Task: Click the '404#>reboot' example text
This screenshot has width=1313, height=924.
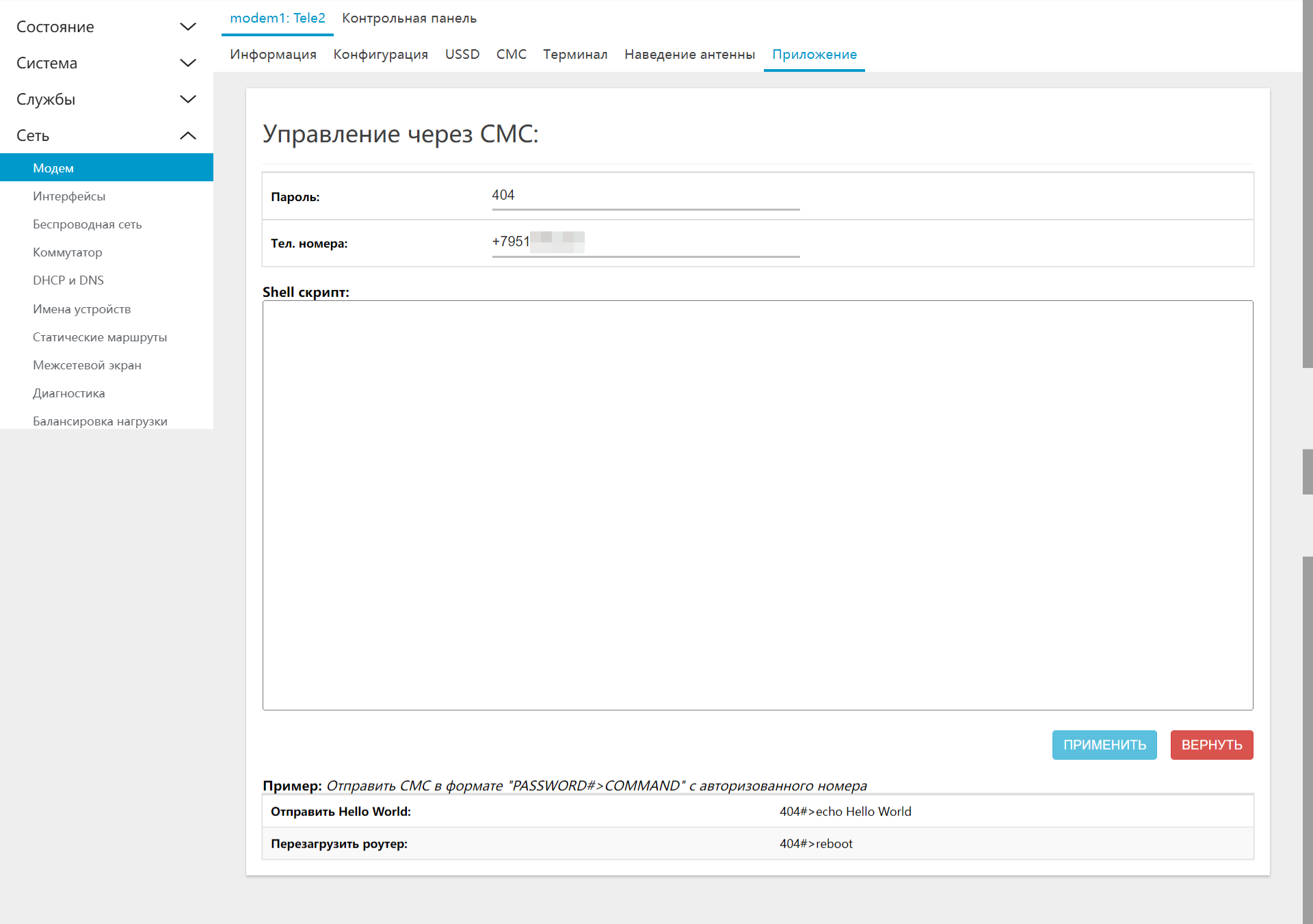Action: tap(816, 843)
